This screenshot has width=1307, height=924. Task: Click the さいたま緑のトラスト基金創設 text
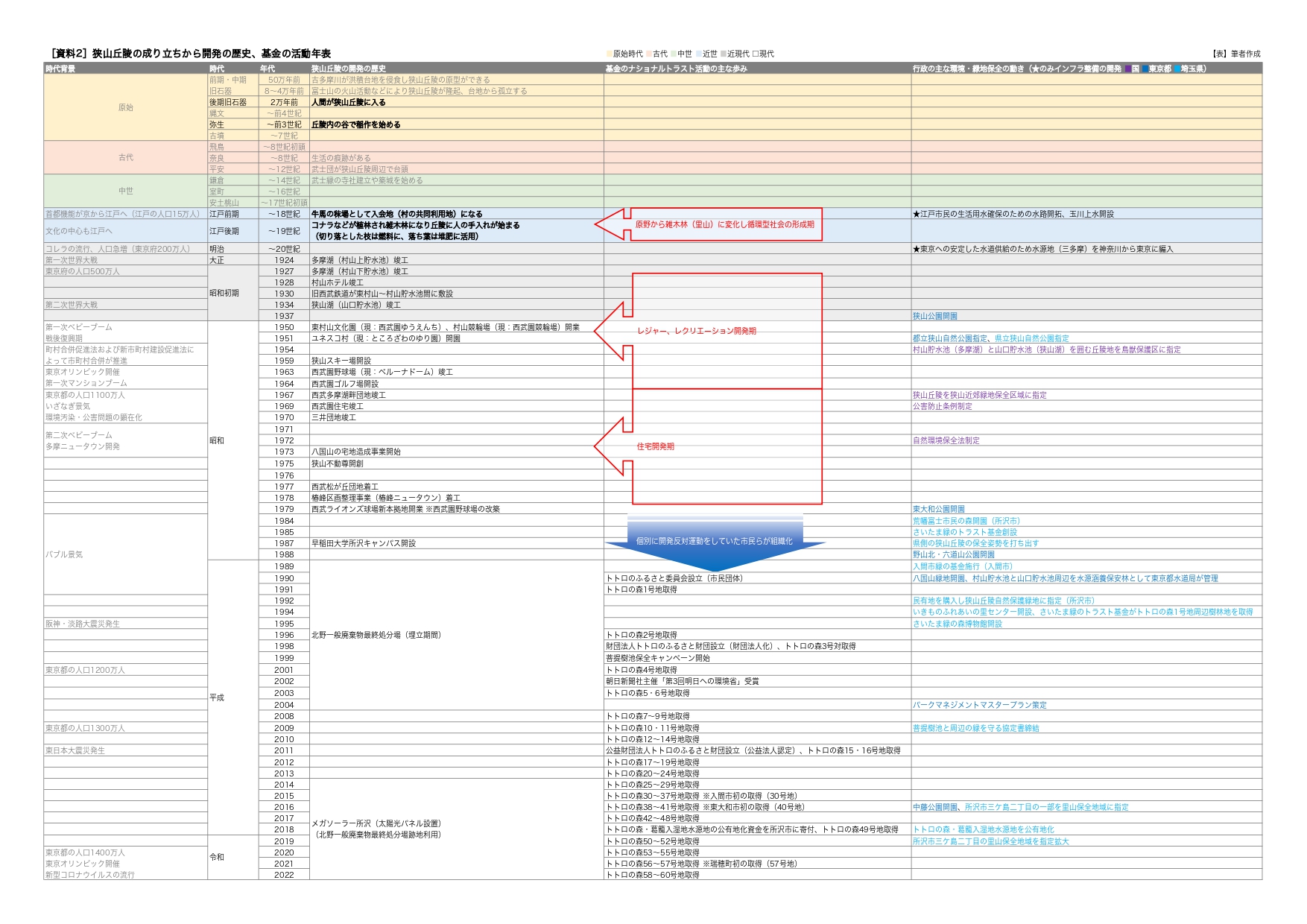click(x=964, y=532)
